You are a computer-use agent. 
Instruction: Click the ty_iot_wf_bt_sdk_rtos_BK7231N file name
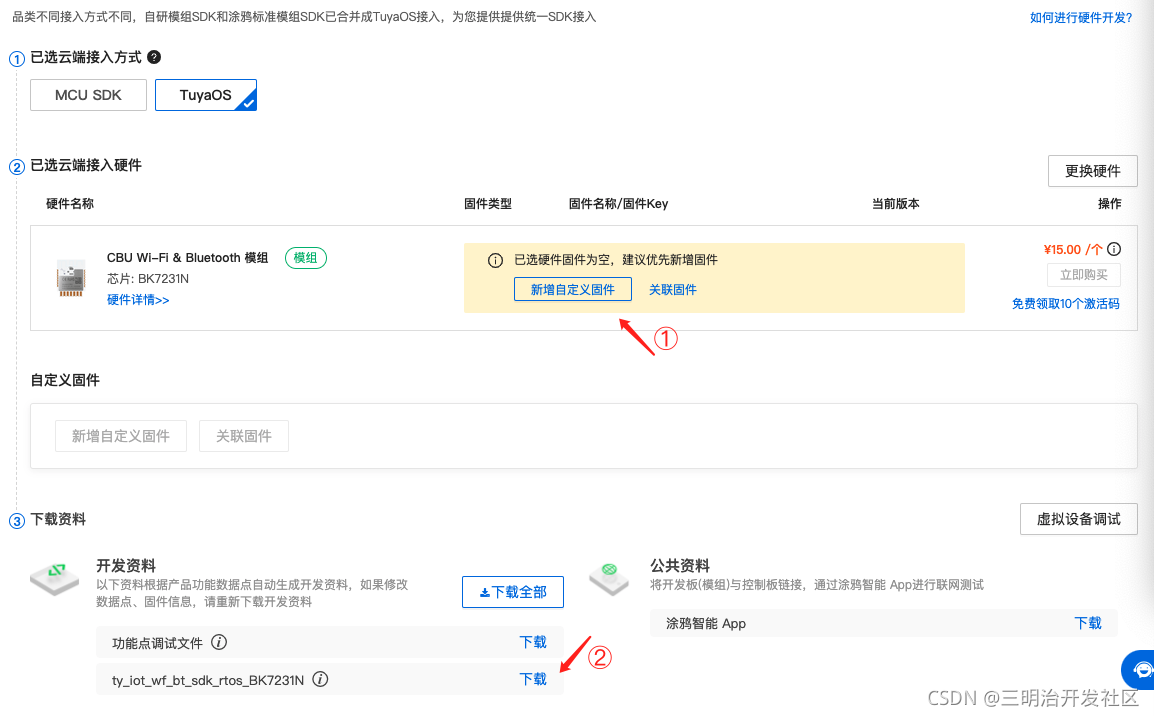(x=208, y=680)
